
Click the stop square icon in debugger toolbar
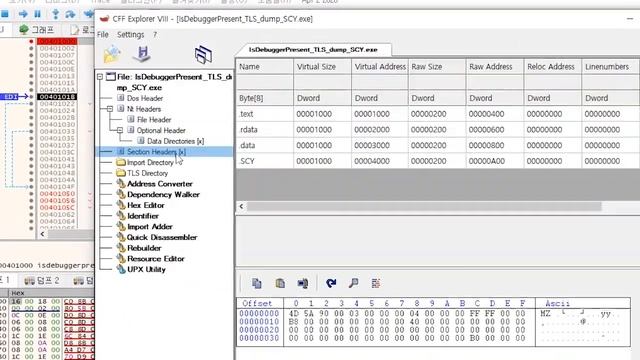[x=5, y=14]
